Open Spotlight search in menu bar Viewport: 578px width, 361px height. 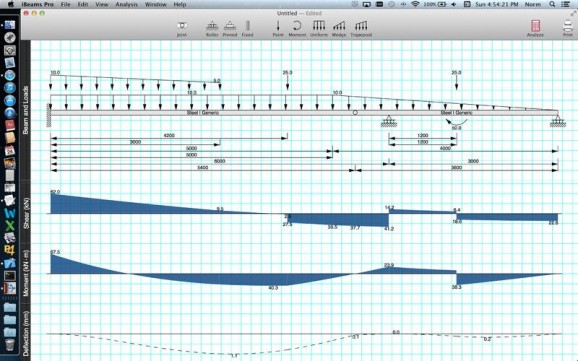point(552,4)
